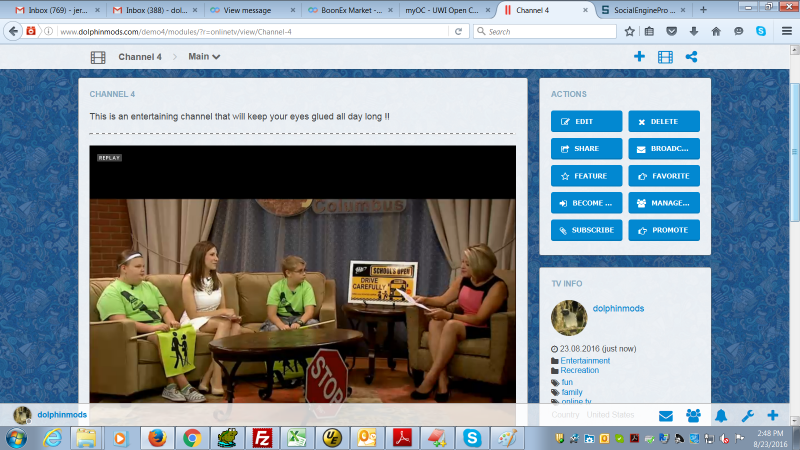Click the Subscribe action button

(587, 230)
